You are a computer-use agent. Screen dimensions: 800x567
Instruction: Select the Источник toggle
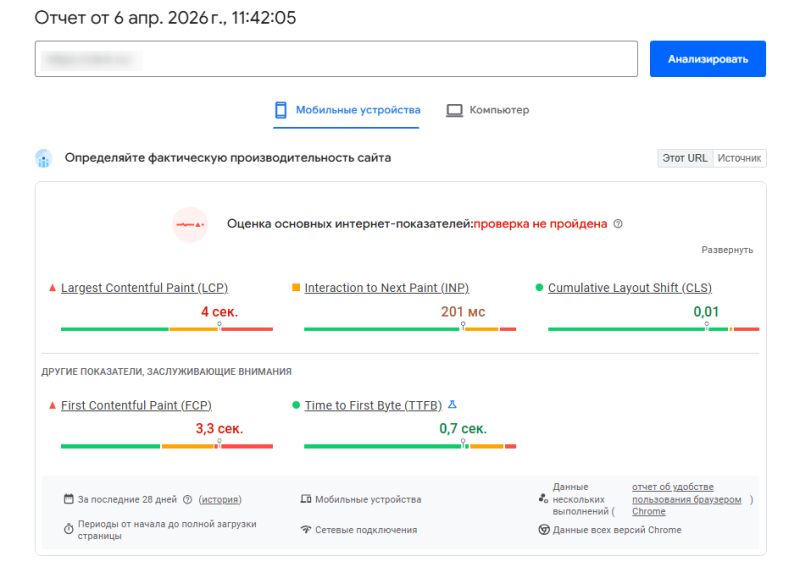tap(739, 158)
